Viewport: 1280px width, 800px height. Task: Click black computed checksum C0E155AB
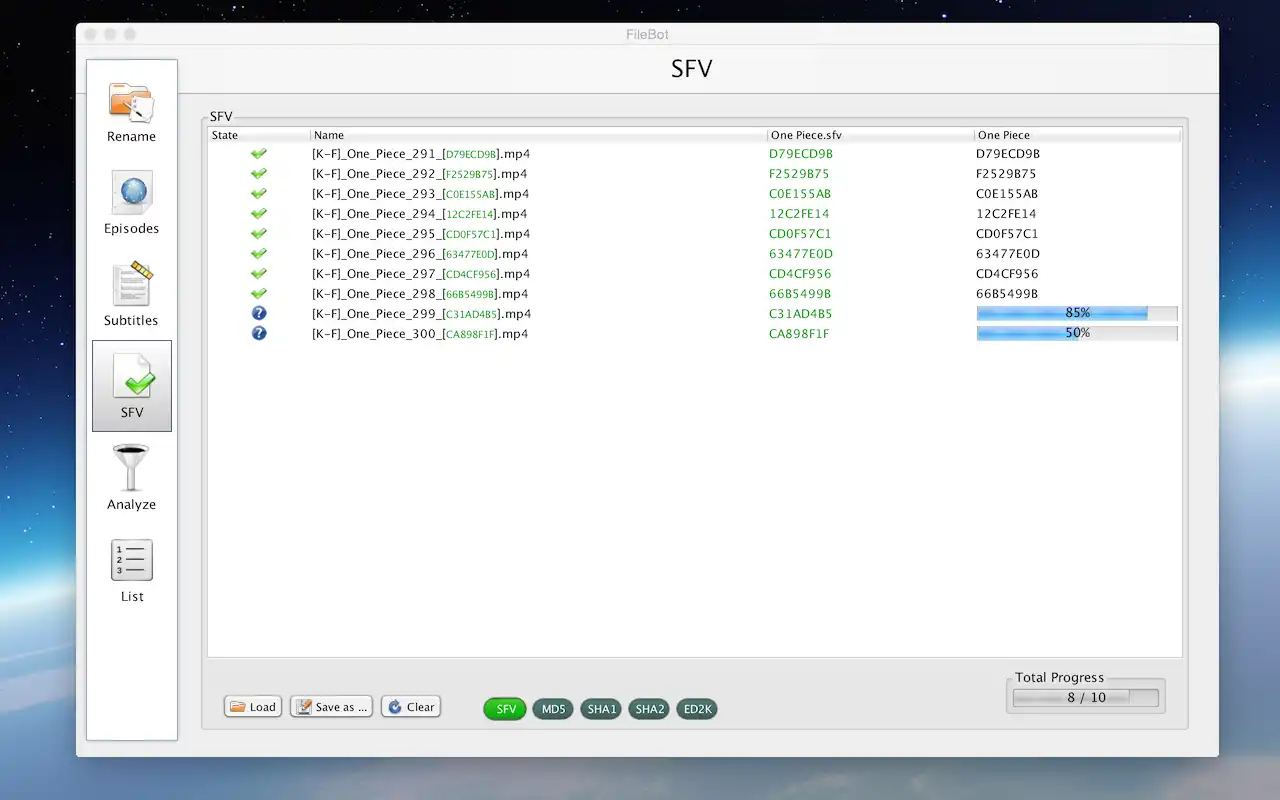click(x=1007, y=194)
